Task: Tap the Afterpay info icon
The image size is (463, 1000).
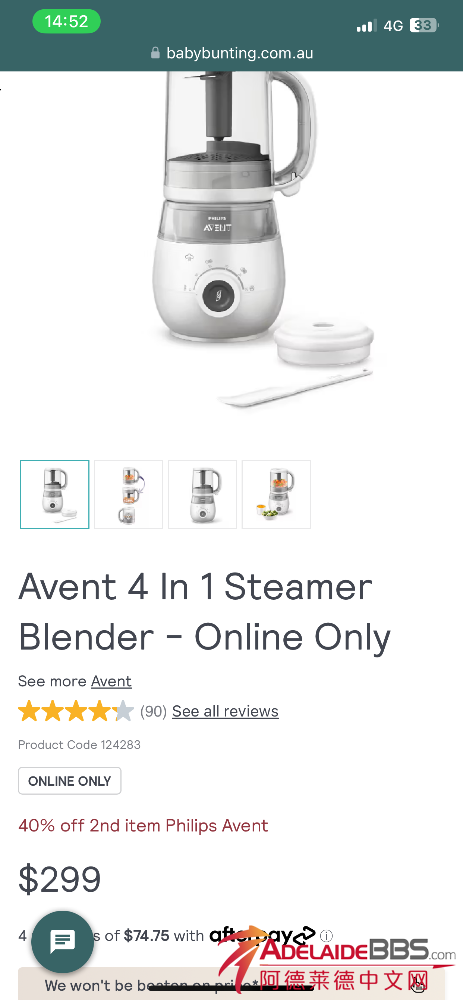Action: (x=327, y=936)
